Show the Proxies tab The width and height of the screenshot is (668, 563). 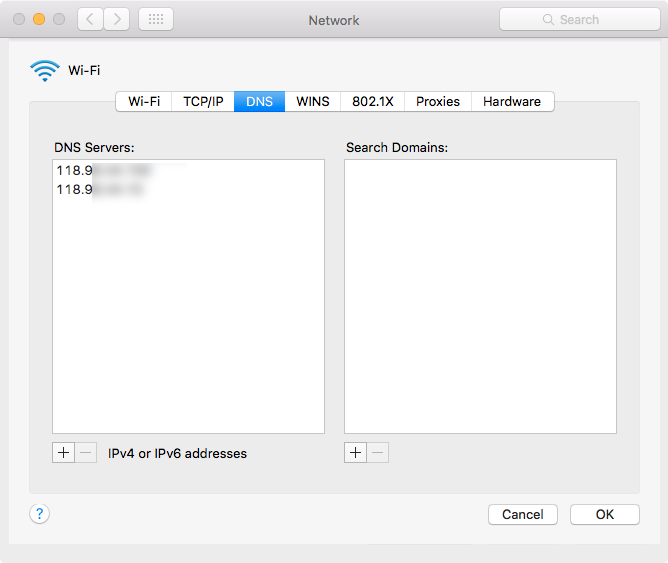click(438, 101)
